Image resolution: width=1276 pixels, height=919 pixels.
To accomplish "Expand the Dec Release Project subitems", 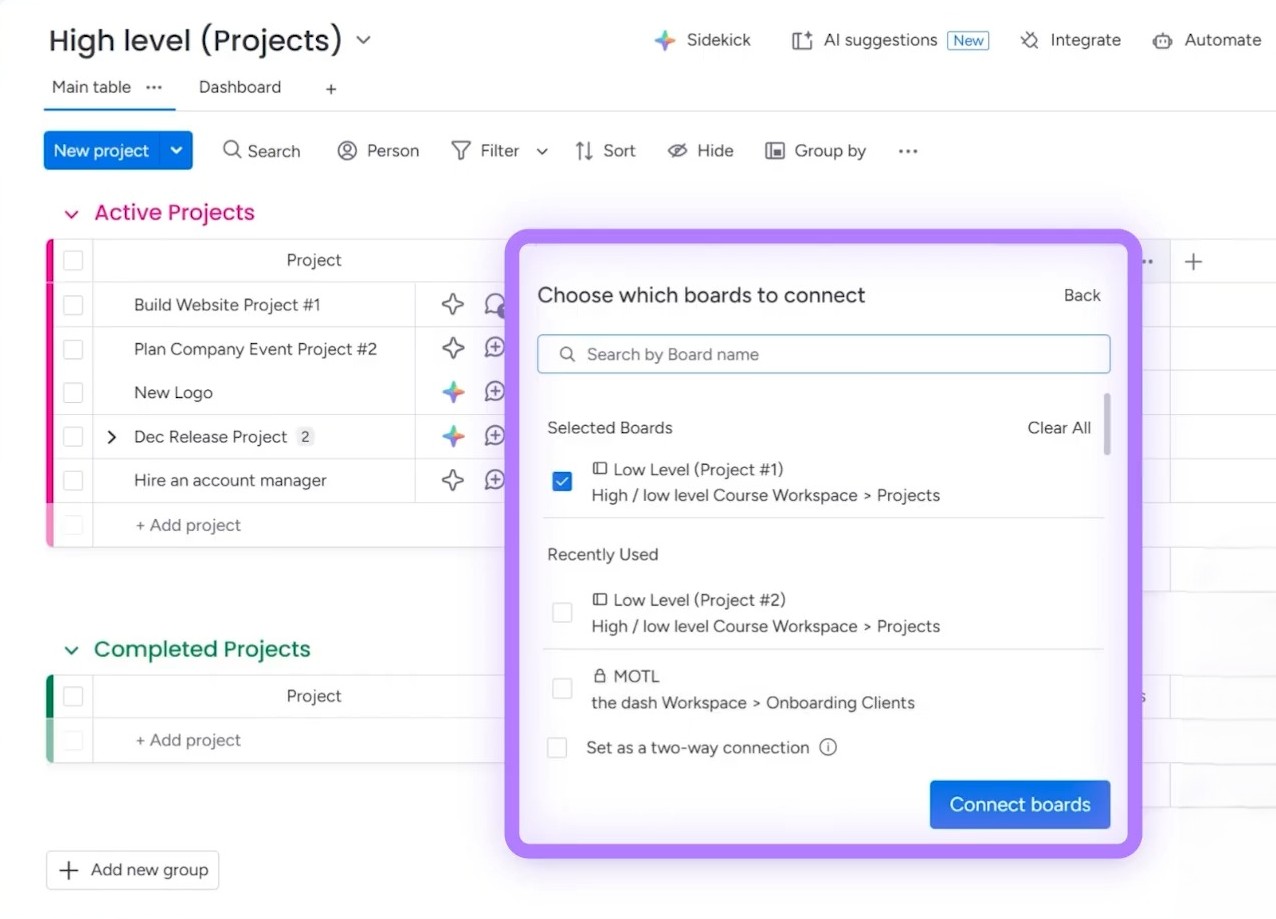I will coord(111,436).
